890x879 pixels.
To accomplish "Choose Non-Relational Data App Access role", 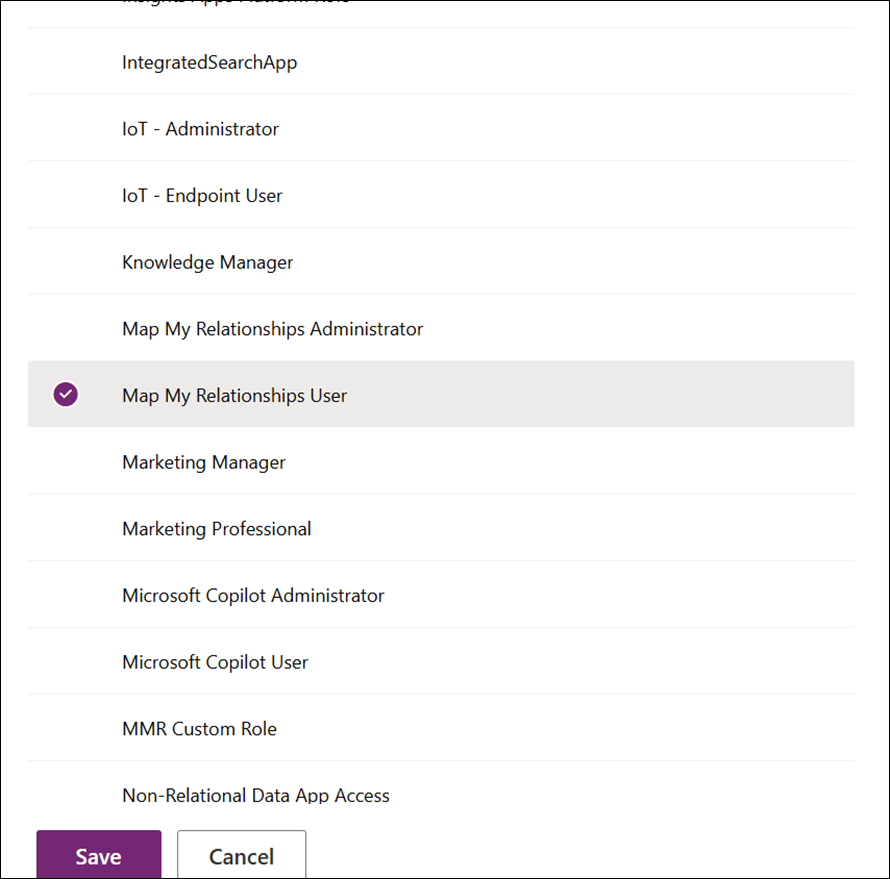I will tap(256, 795).
